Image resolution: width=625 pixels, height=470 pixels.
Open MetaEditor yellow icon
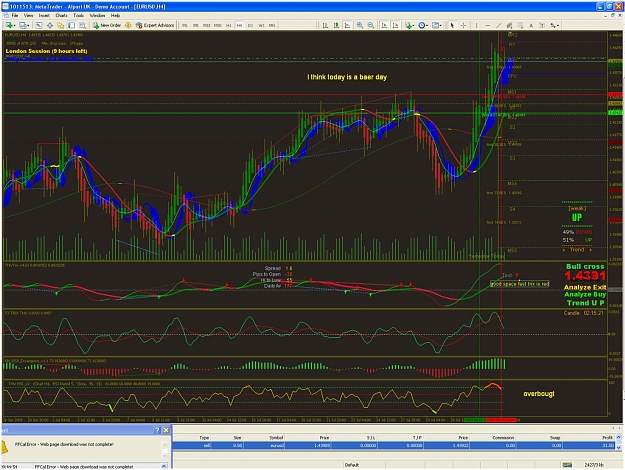tap(128, 25)
